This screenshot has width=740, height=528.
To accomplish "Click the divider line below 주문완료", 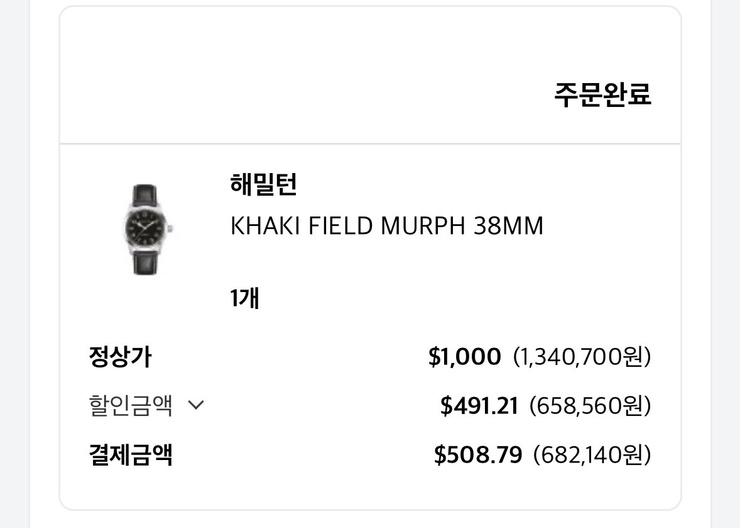I will [x=370, y=143].
